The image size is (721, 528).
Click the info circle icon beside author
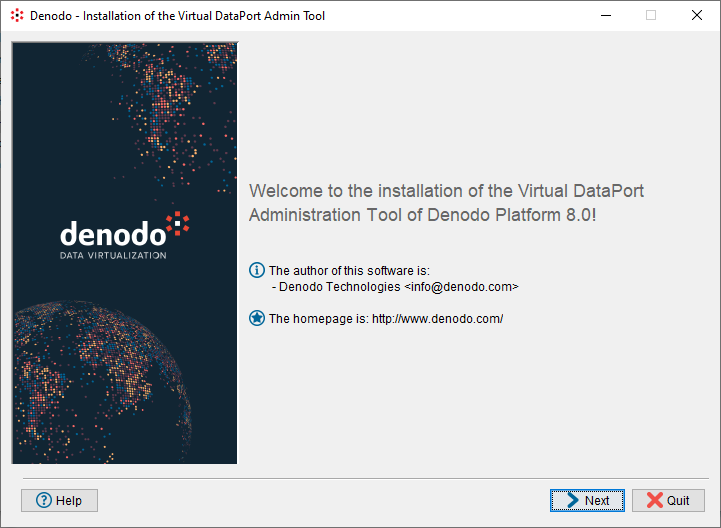click(x=257, y=270)
